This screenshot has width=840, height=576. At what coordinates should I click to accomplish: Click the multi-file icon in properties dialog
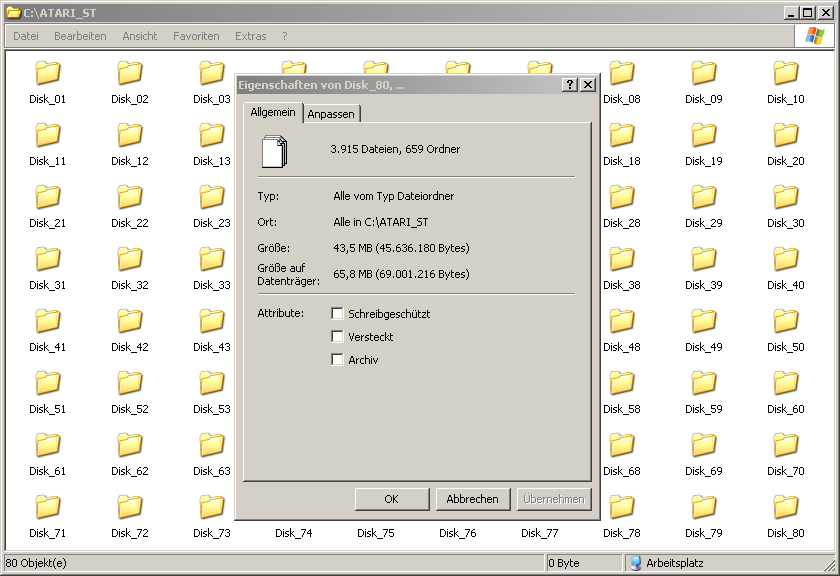click(x=275, y=152)
